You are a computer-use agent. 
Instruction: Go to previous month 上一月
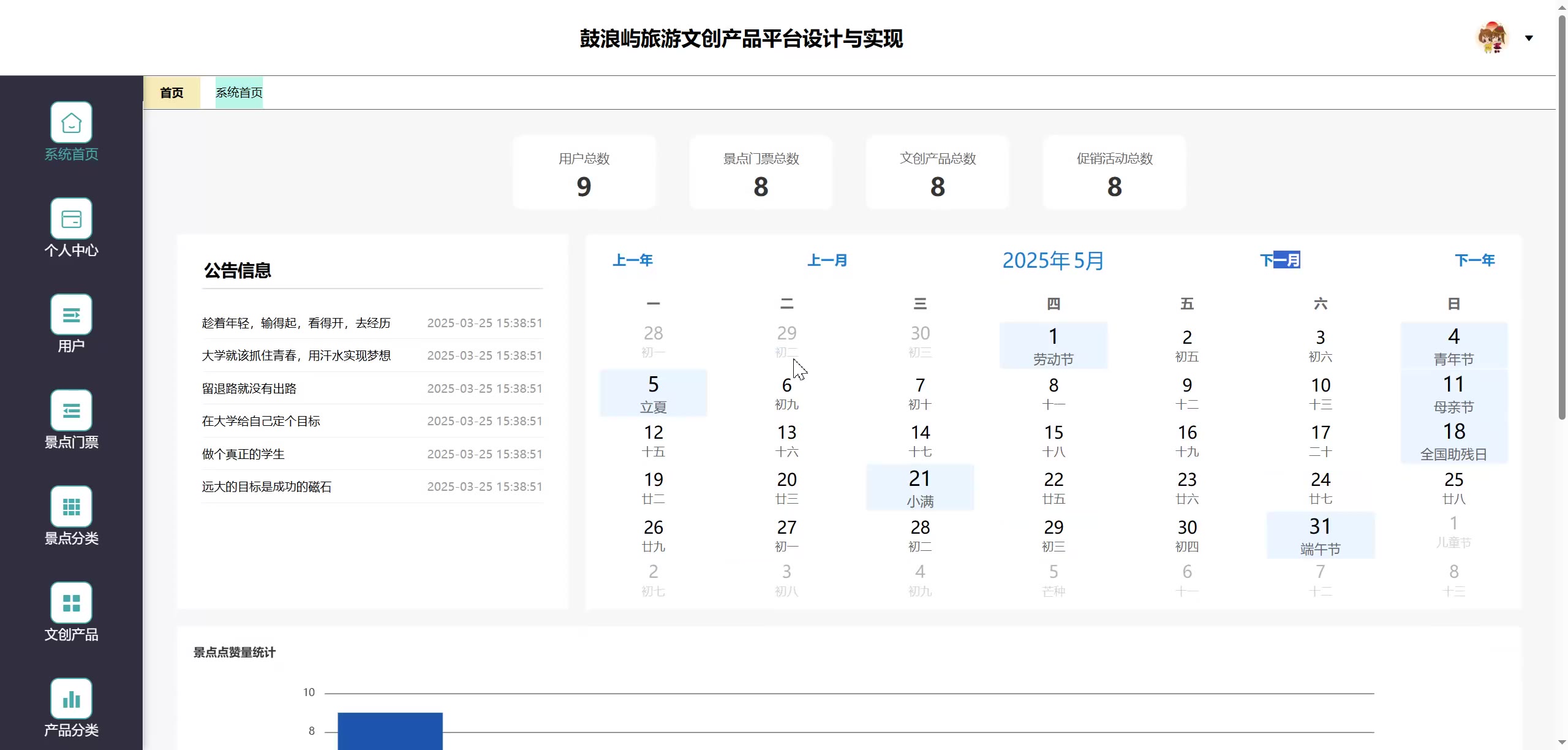[827, 260]
